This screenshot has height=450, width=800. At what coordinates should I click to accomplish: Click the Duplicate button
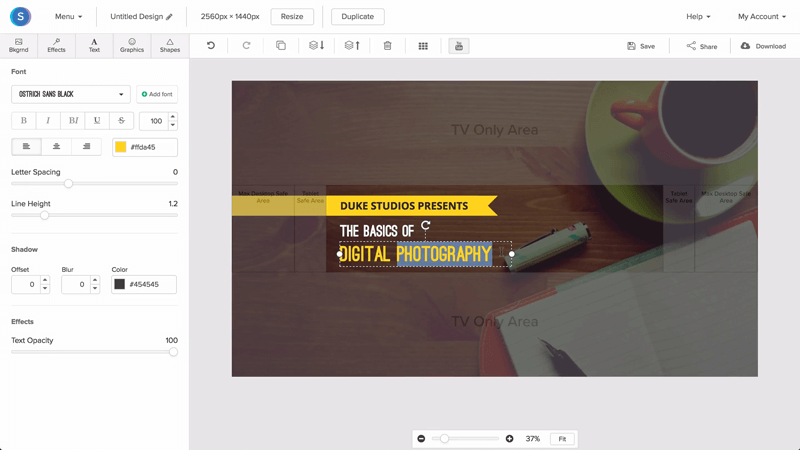pos(358,16)
